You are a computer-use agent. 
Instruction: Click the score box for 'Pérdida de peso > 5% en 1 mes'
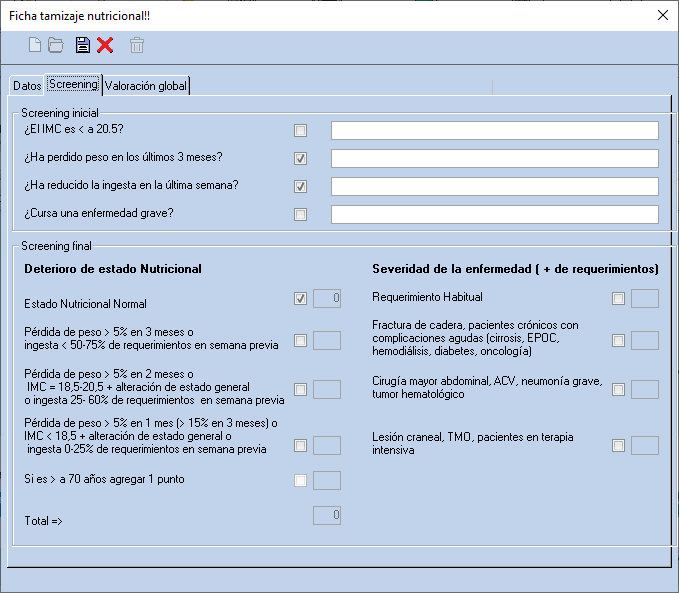click(x=327, y=445)
